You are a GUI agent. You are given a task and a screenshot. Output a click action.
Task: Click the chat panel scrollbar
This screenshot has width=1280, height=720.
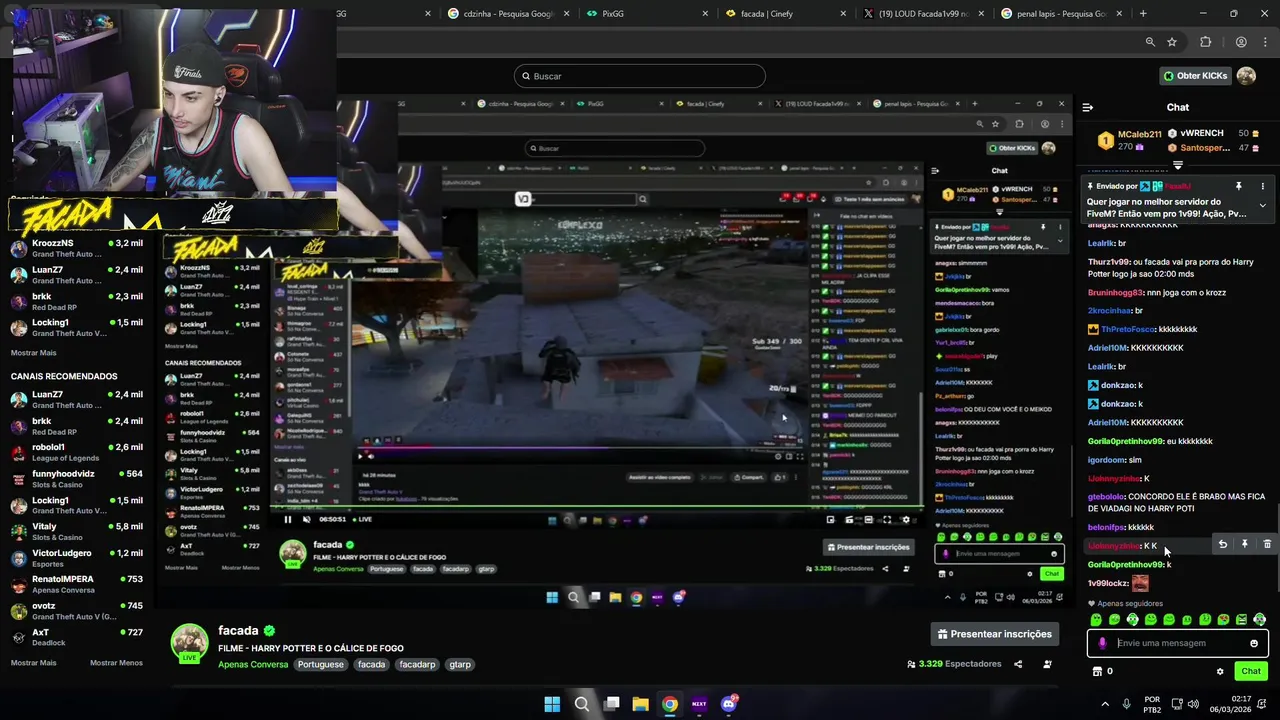click(x=1278, y=548)
